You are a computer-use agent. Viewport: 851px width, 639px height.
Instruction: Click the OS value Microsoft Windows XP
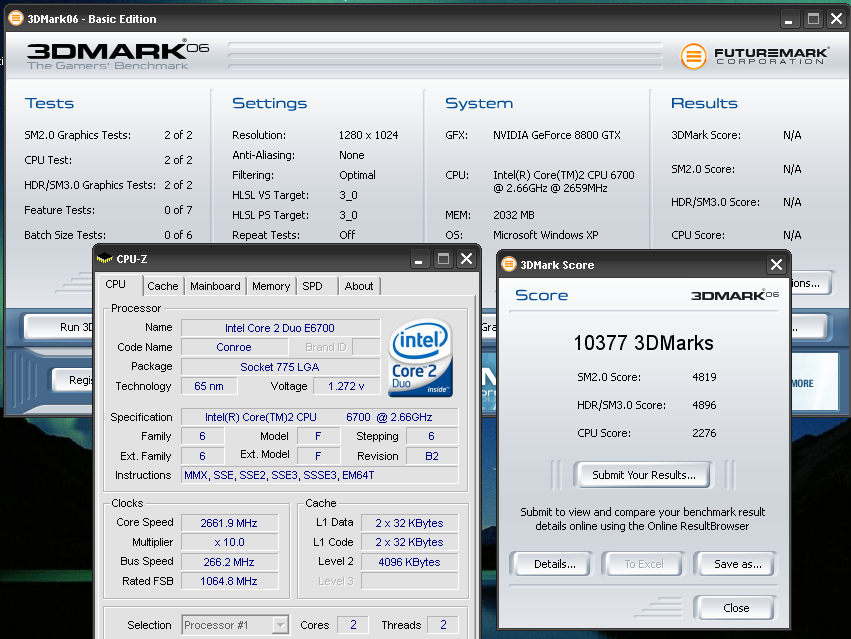coord(545,235)
